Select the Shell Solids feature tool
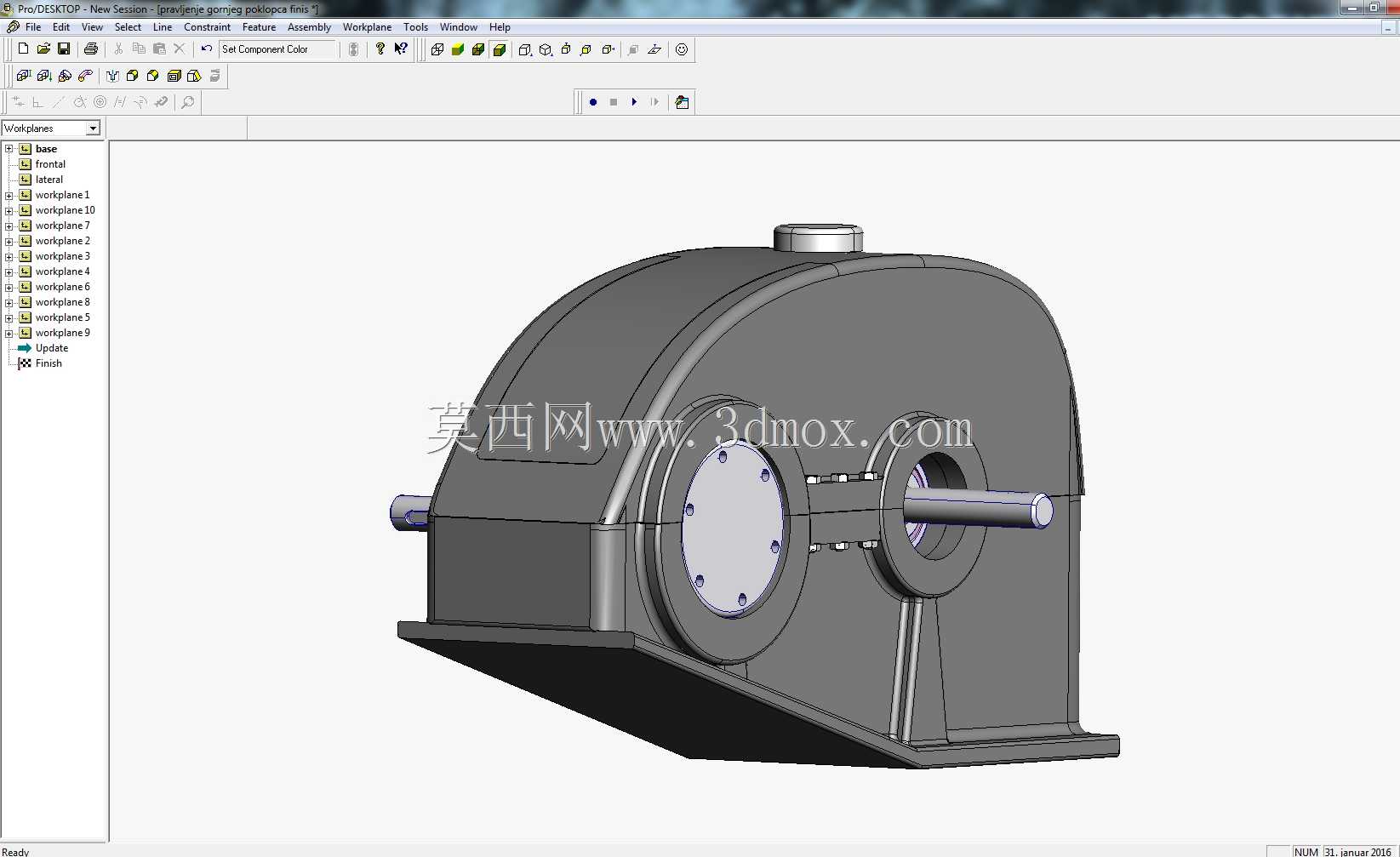The height and width of the screenshot is (857, 1400). [x=174, y=76]
